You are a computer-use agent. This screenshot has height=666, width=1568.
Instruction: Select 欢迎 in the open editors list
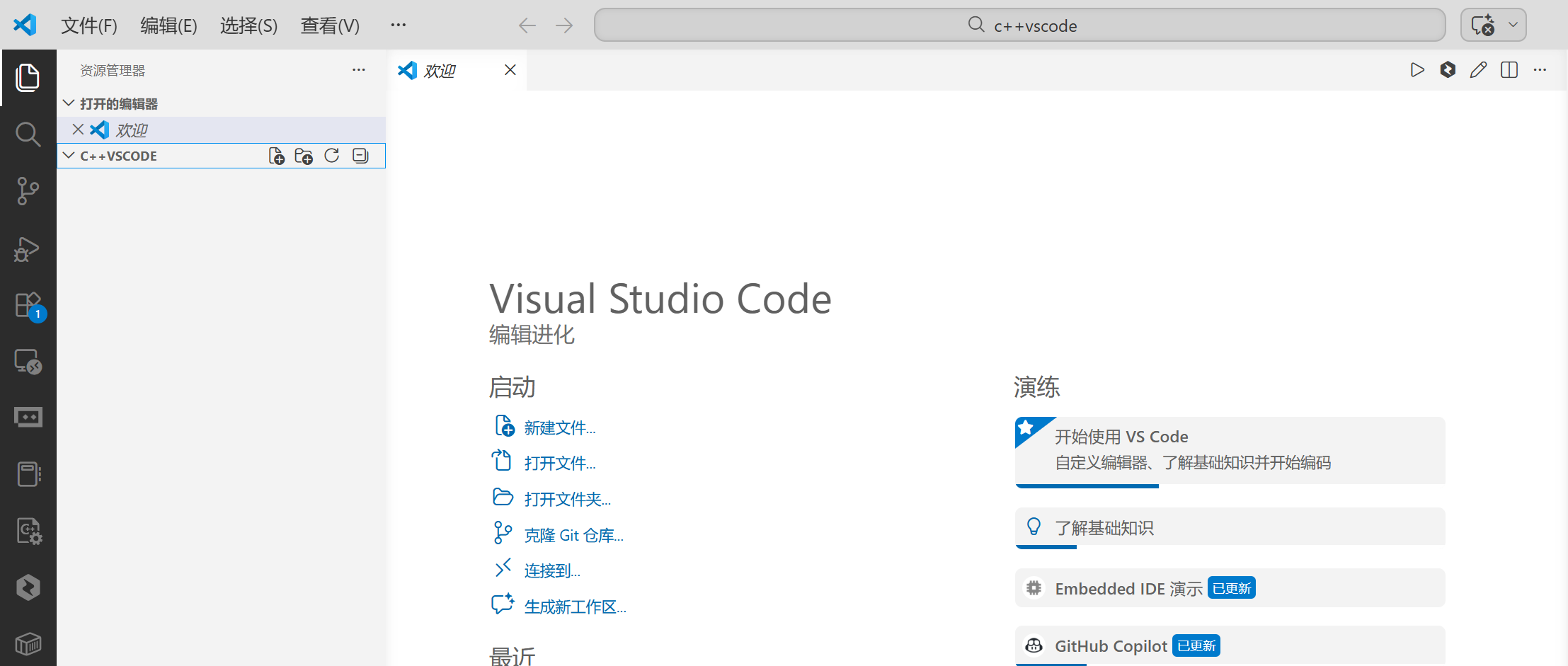point(221,130)
